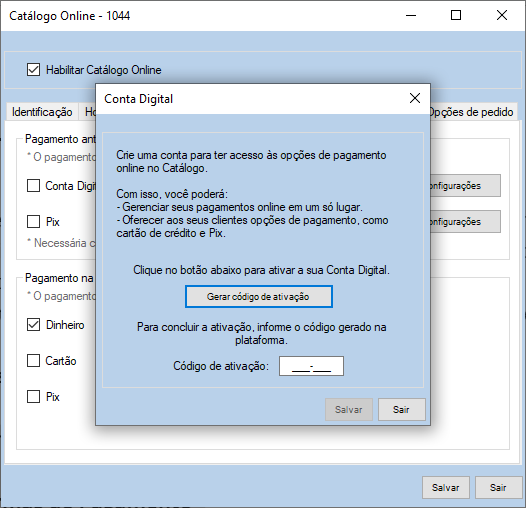Maximize the Catálogo Online window
526x508 pixels.
[x=456, y=15]
